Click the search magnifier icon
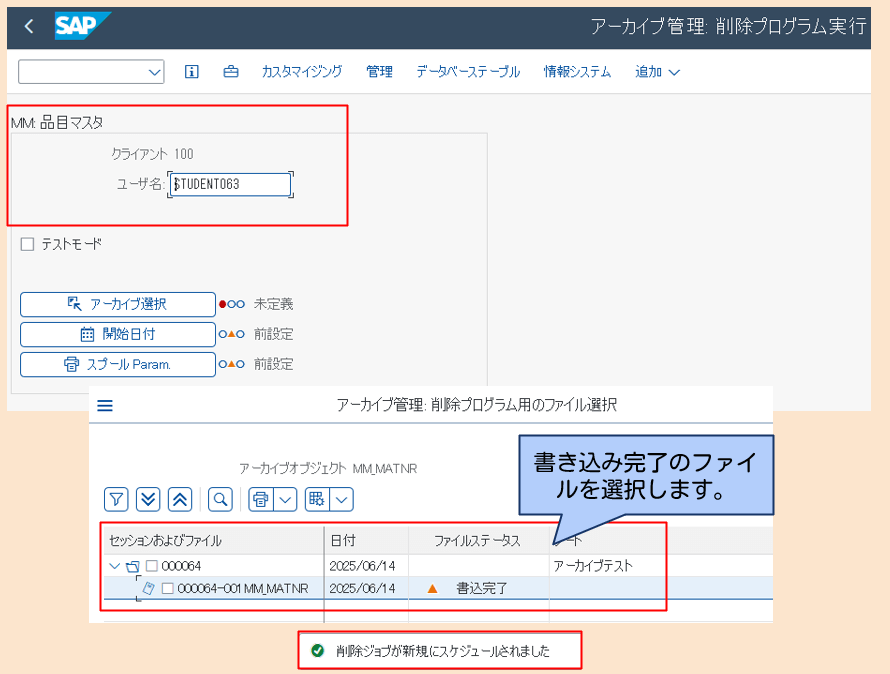 point(220,500)
